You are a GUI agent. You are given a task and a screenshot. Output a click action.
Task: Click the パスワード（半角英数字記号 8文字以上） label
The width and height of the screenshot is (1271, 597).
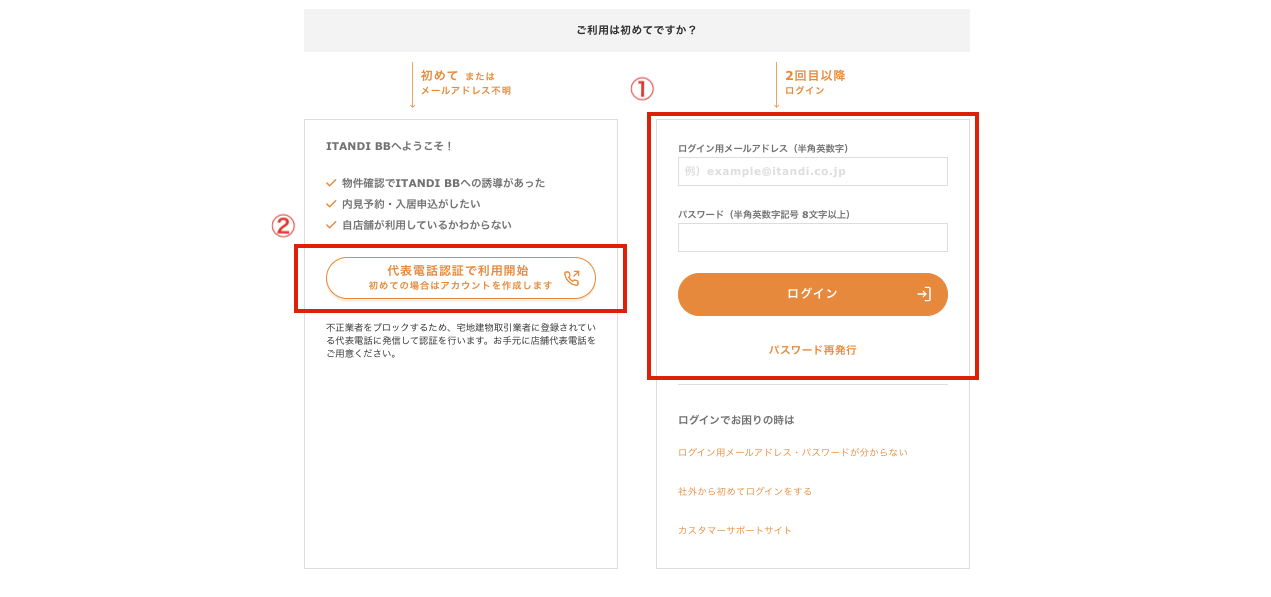click(x=764, y=214)
